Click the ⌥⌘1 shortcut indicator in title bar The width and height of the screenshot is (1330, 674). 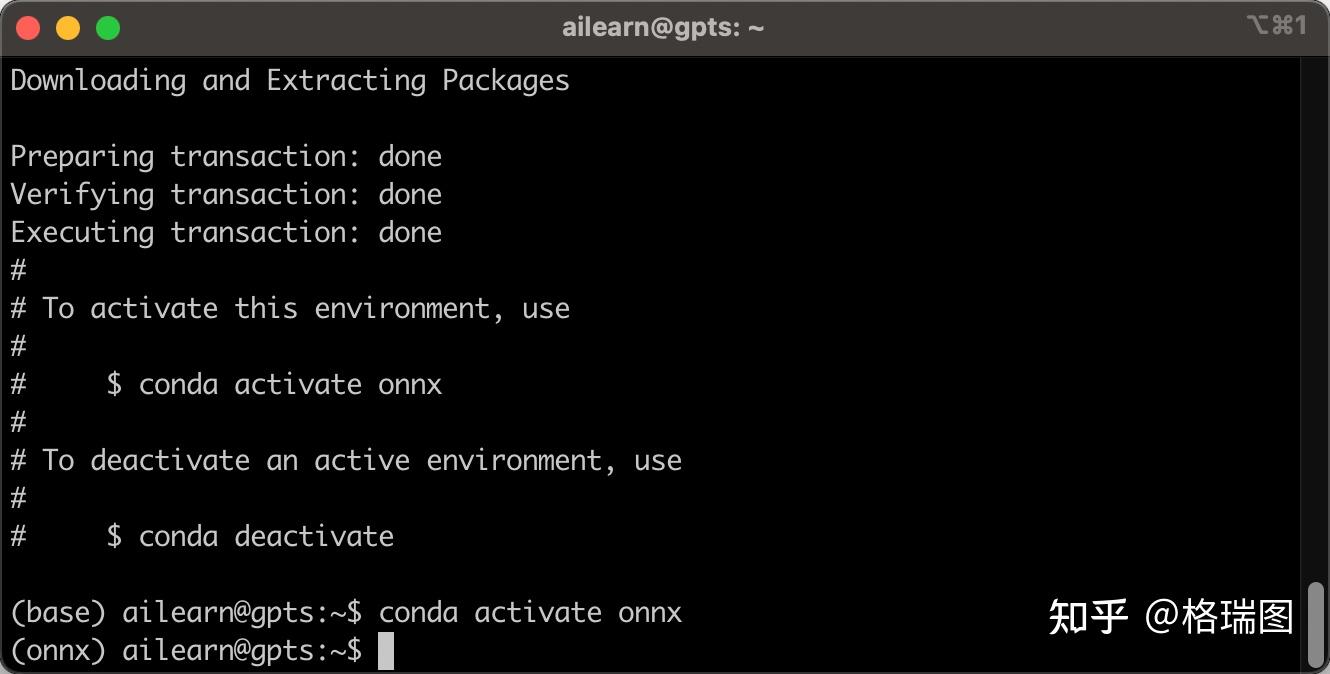point(1276,26)
